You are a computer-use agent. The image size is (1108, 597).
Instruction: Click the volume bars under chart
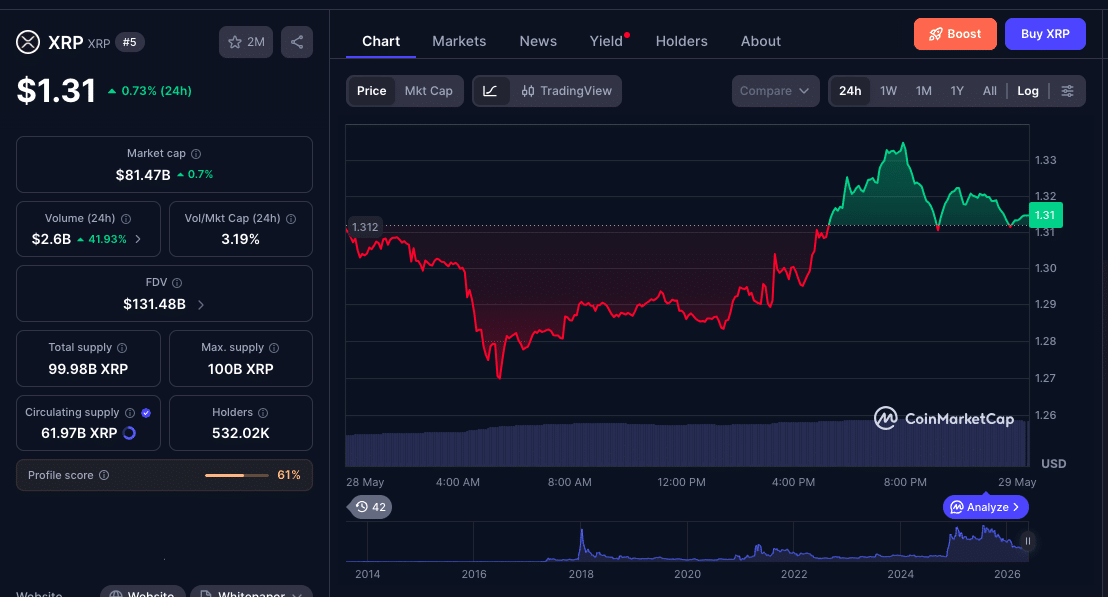coord(685,444)
